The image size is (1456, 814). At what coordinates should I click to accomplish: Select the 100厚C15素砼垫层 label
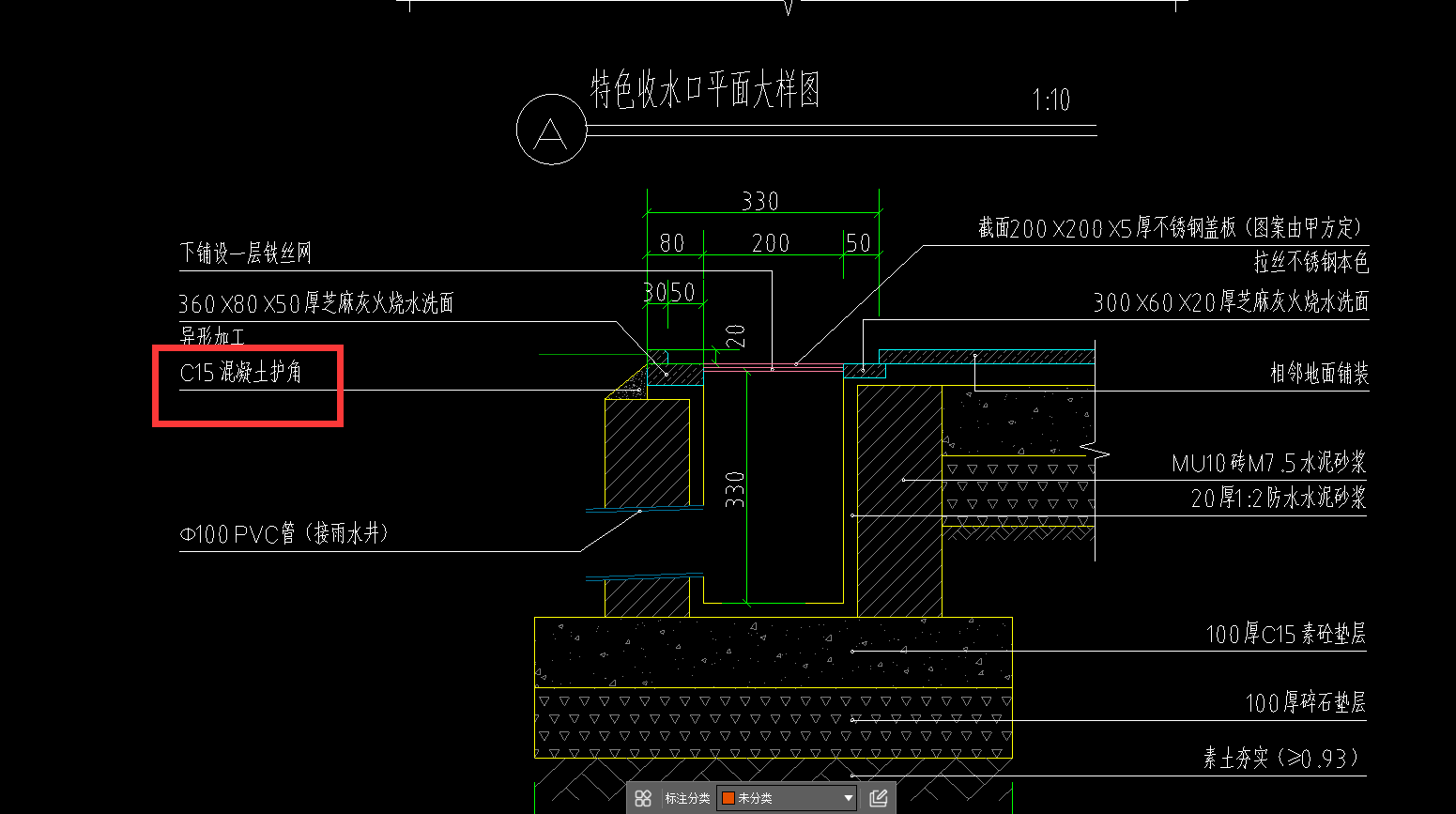point(1286,635)
